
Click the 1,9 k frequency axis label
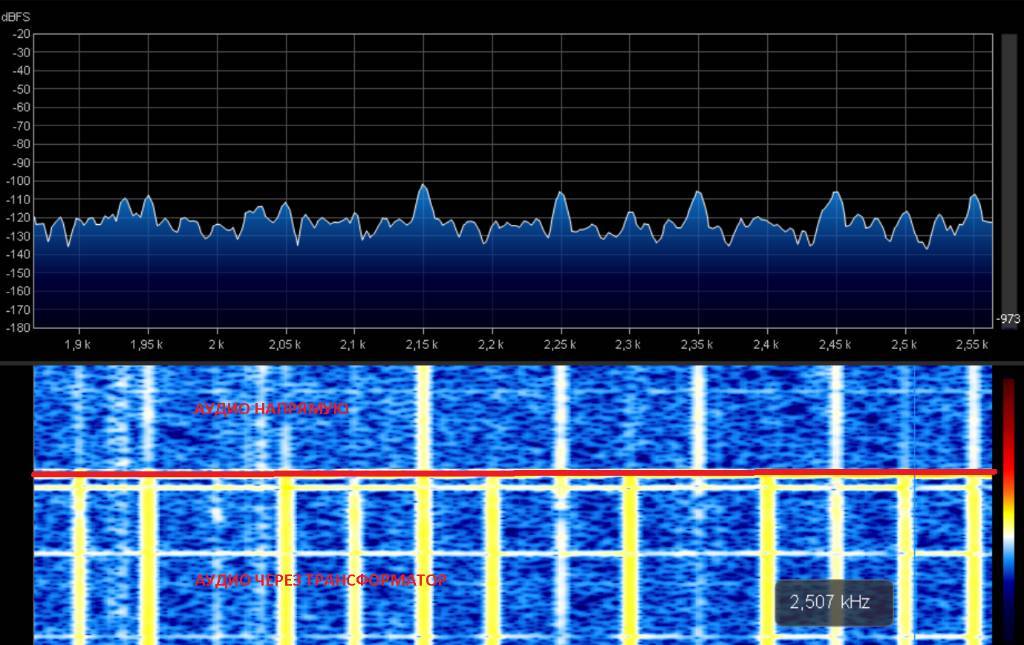click(x=78, y=345)
